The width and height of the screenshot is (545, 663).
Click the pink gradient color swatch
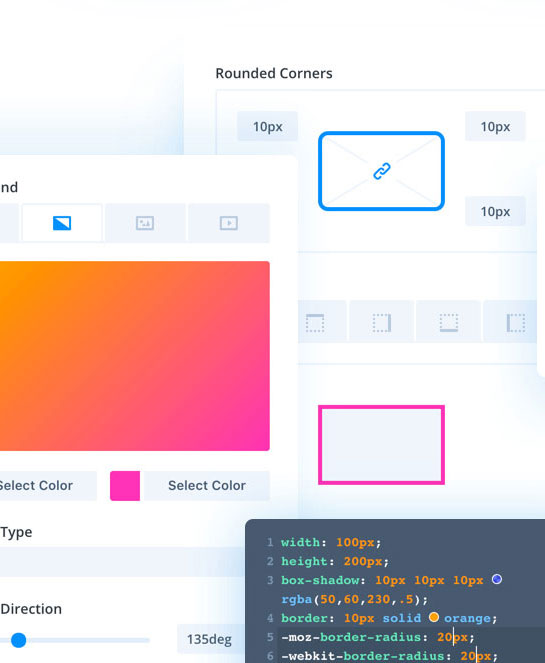(125, 486)
